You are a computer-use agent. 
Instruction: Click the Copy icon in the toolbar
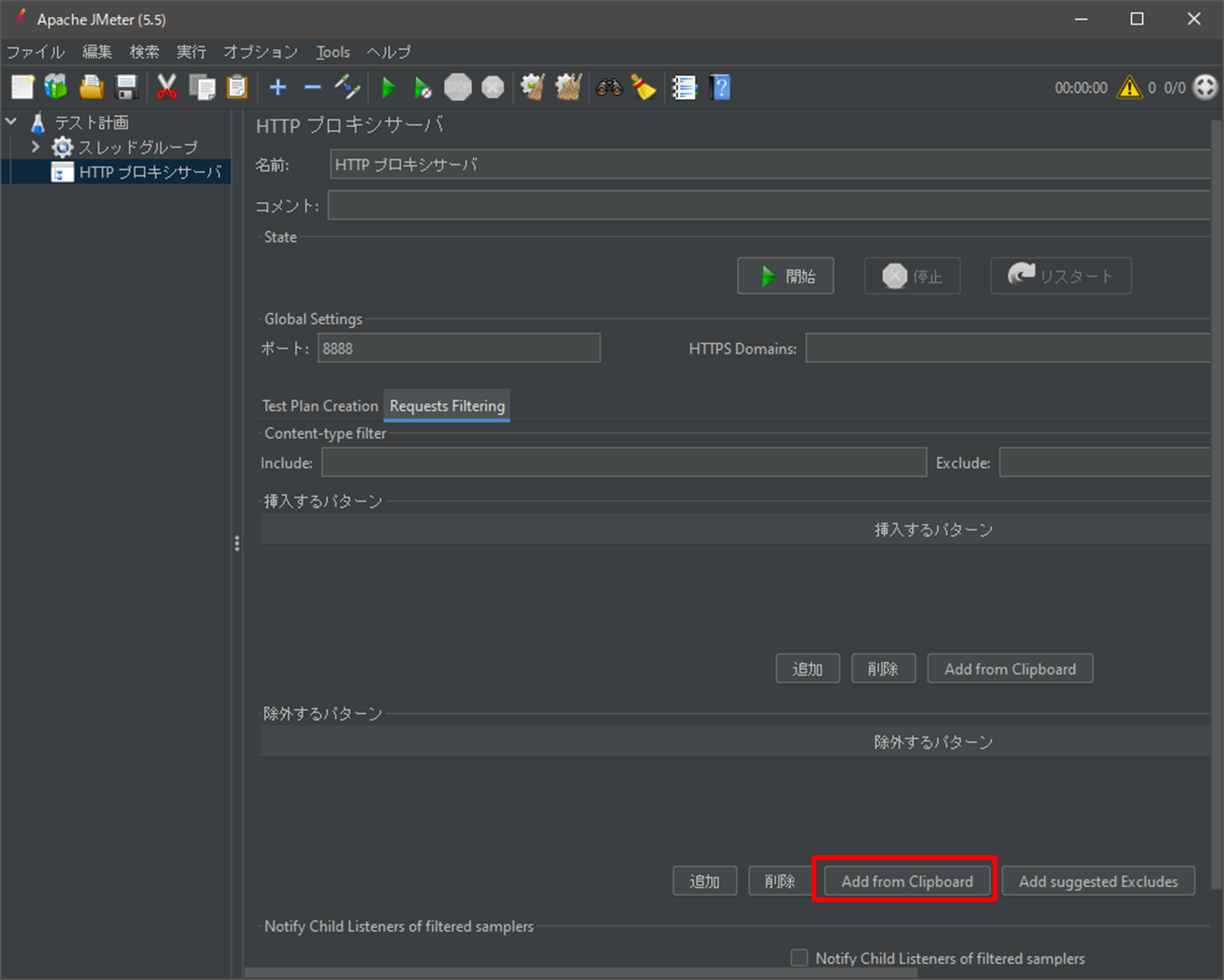point(202,87)
